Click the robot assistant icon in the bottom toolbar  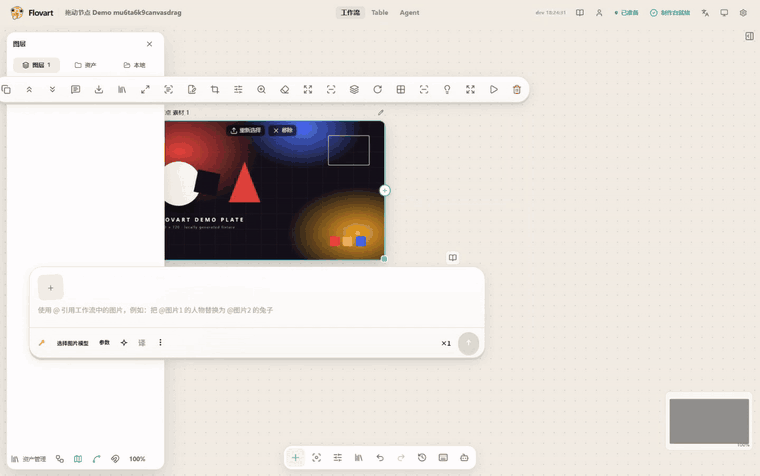tap(464, 458)
